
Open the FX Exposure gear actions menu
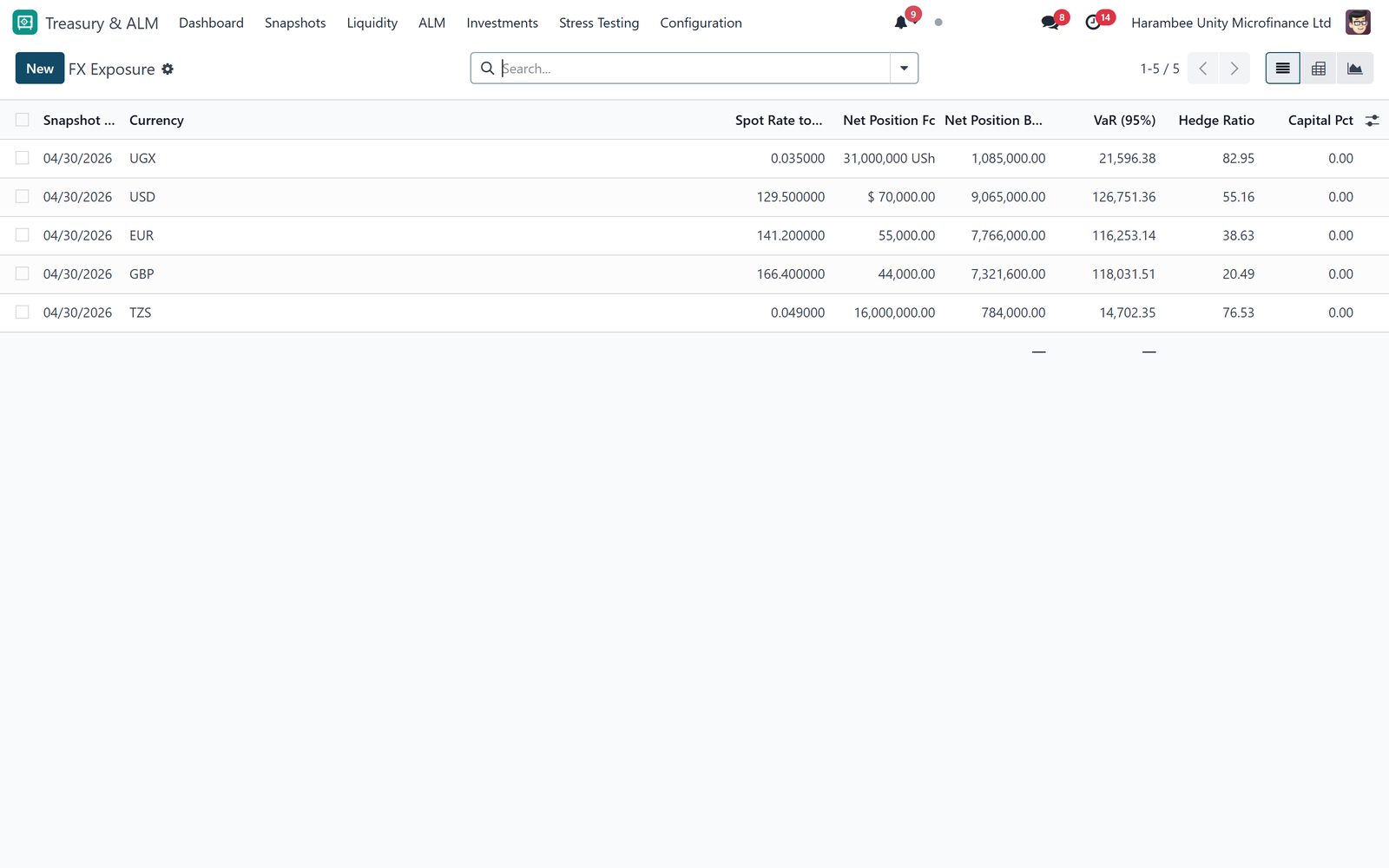[x=168, y=69]
